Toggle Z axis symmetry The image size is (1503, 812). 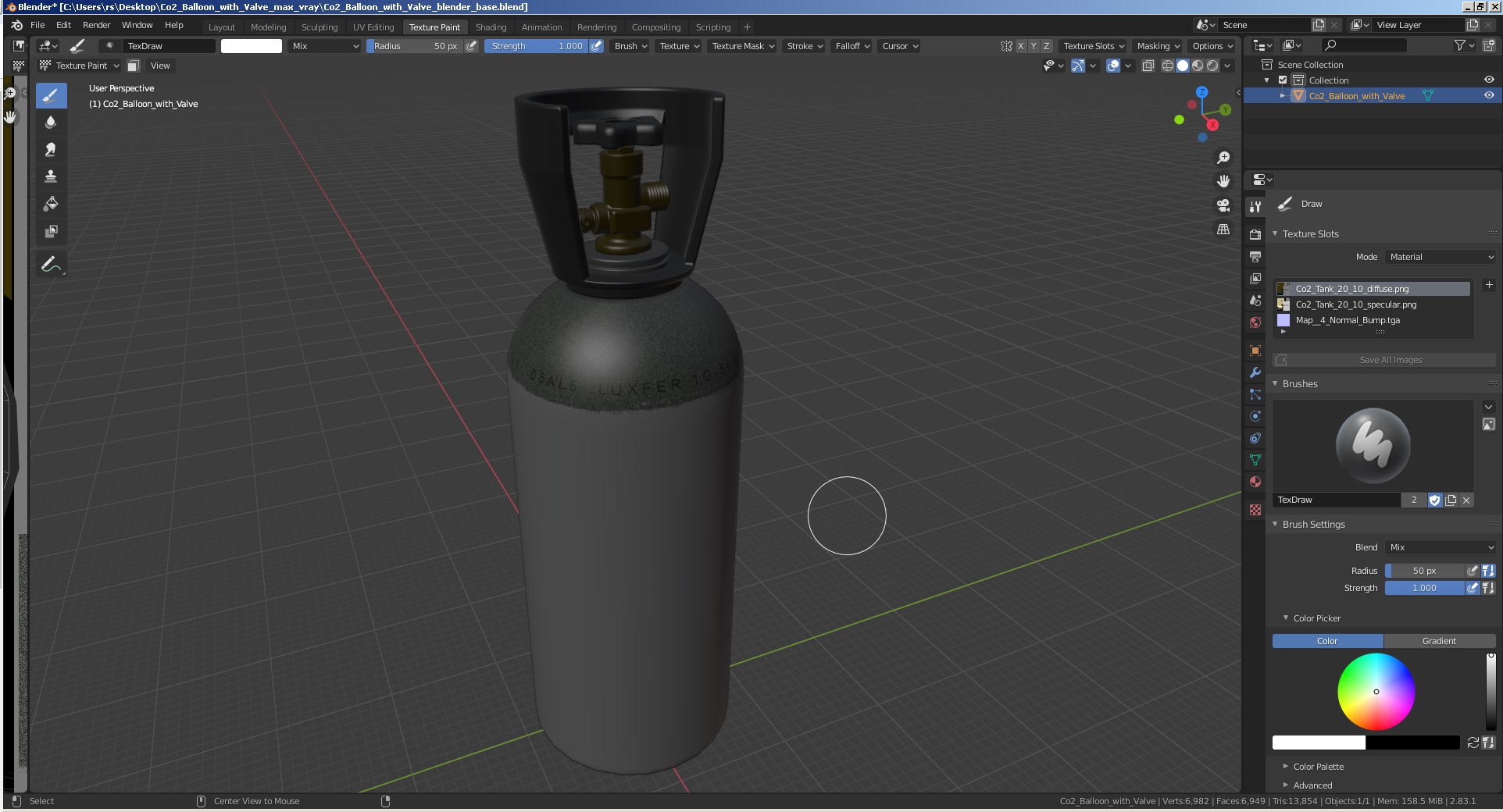click(x=1047, y=46)
